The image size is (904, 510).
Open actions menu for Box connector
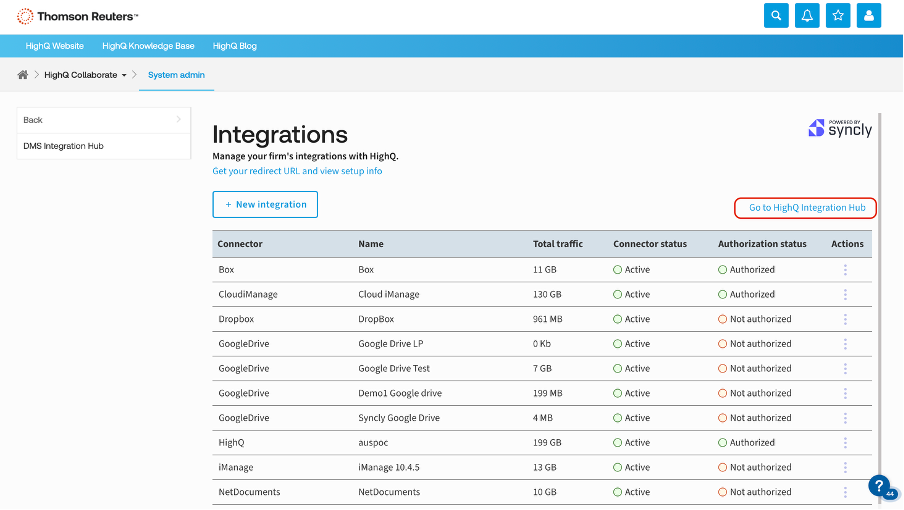[845, 270]
